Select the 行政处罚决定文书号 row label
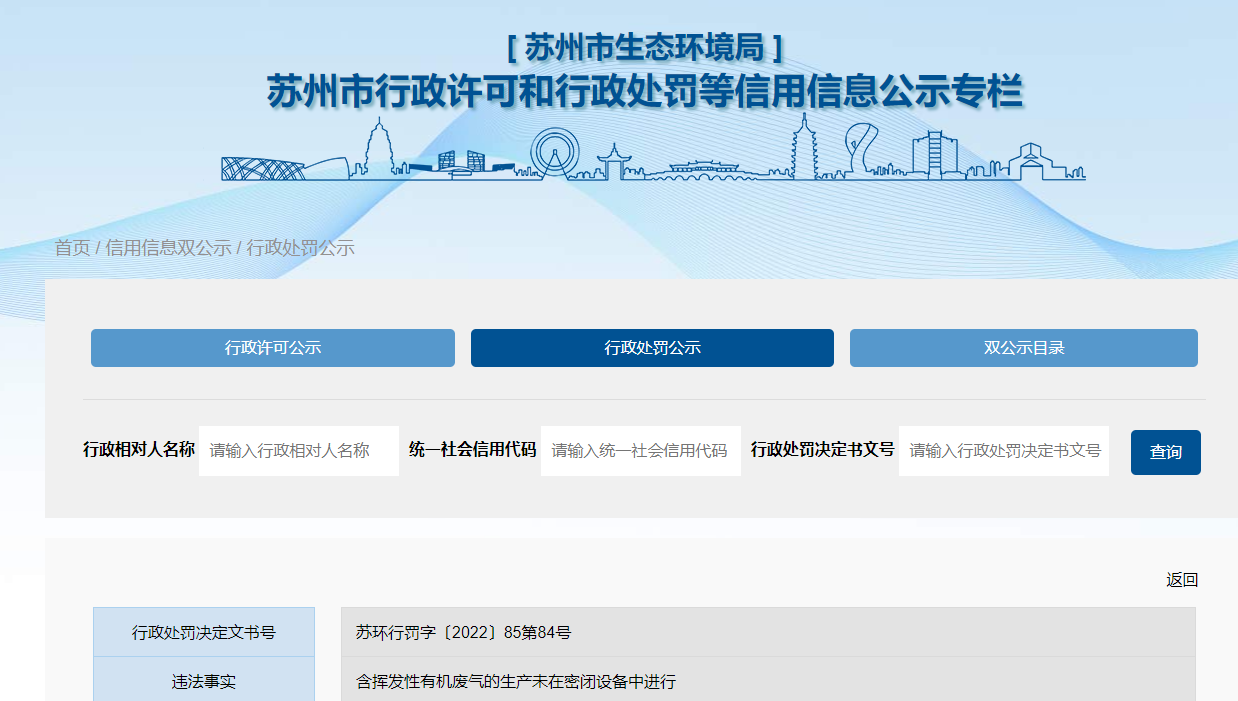Screen dimensions: 1238x701 [x=204, y=632]
